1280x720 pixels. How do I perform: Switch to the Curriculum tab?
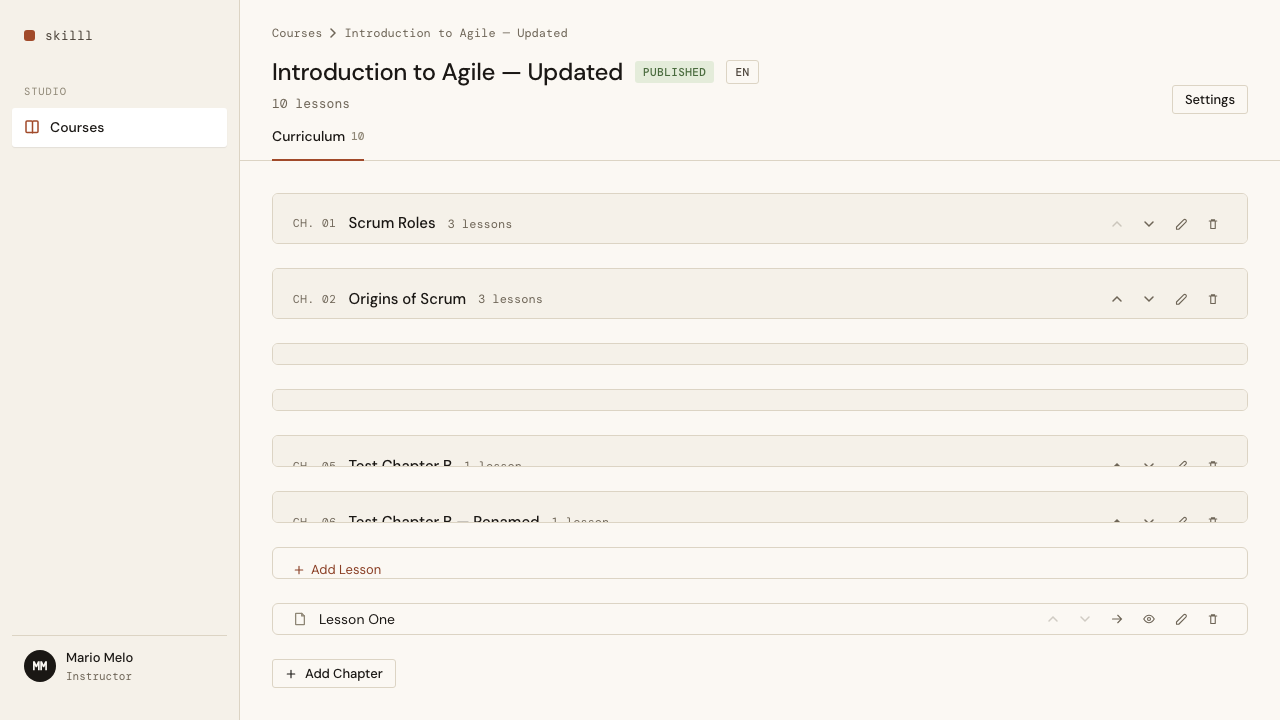[318, 137]
